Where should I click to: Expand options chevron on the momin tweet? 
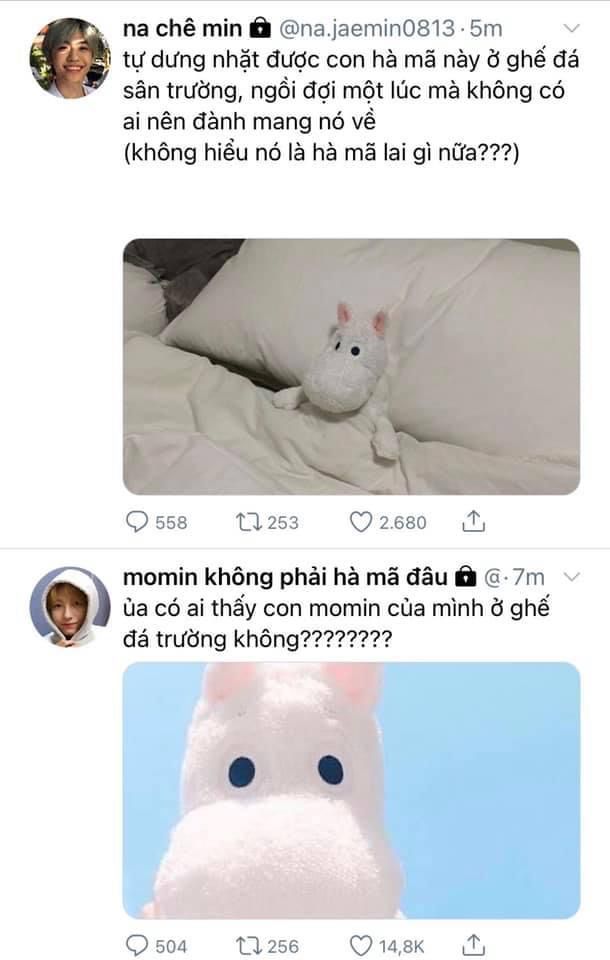click(x=571, y=577)
